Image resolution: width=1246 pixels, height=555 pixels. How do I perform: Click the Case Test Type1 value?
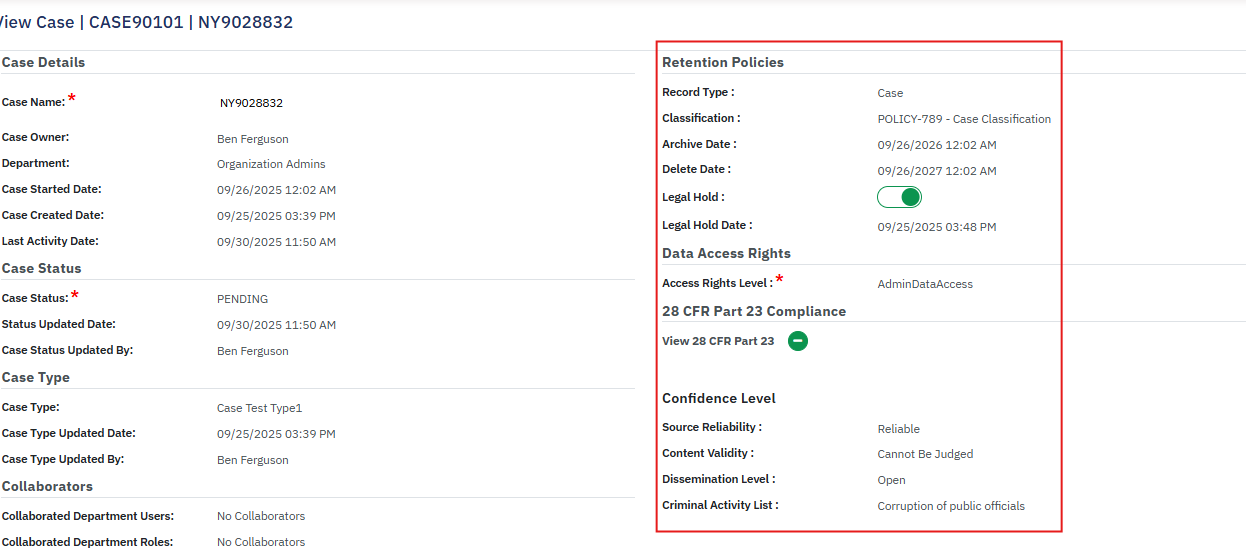pos(259,408)
